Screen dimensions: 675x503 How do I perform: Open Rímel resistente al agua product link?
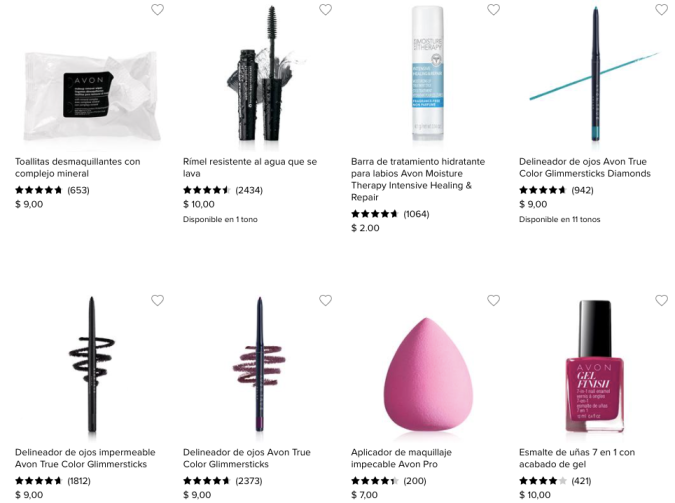[x=250, y=168]
